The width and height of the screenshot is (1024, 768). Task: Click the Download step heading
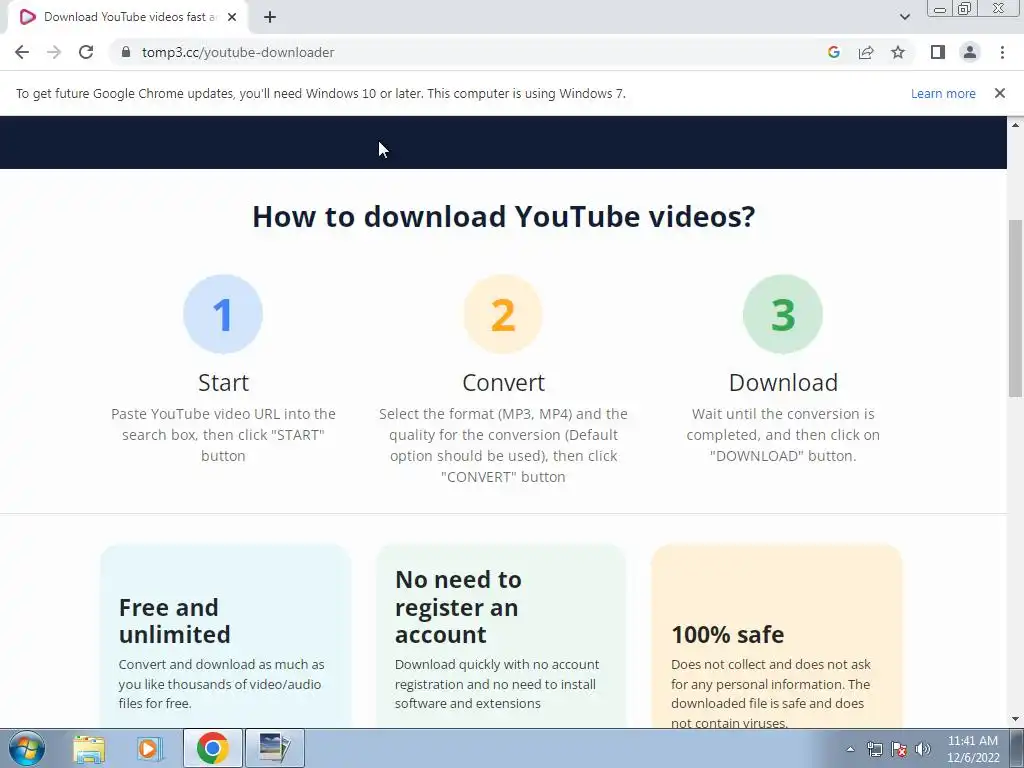783,383
